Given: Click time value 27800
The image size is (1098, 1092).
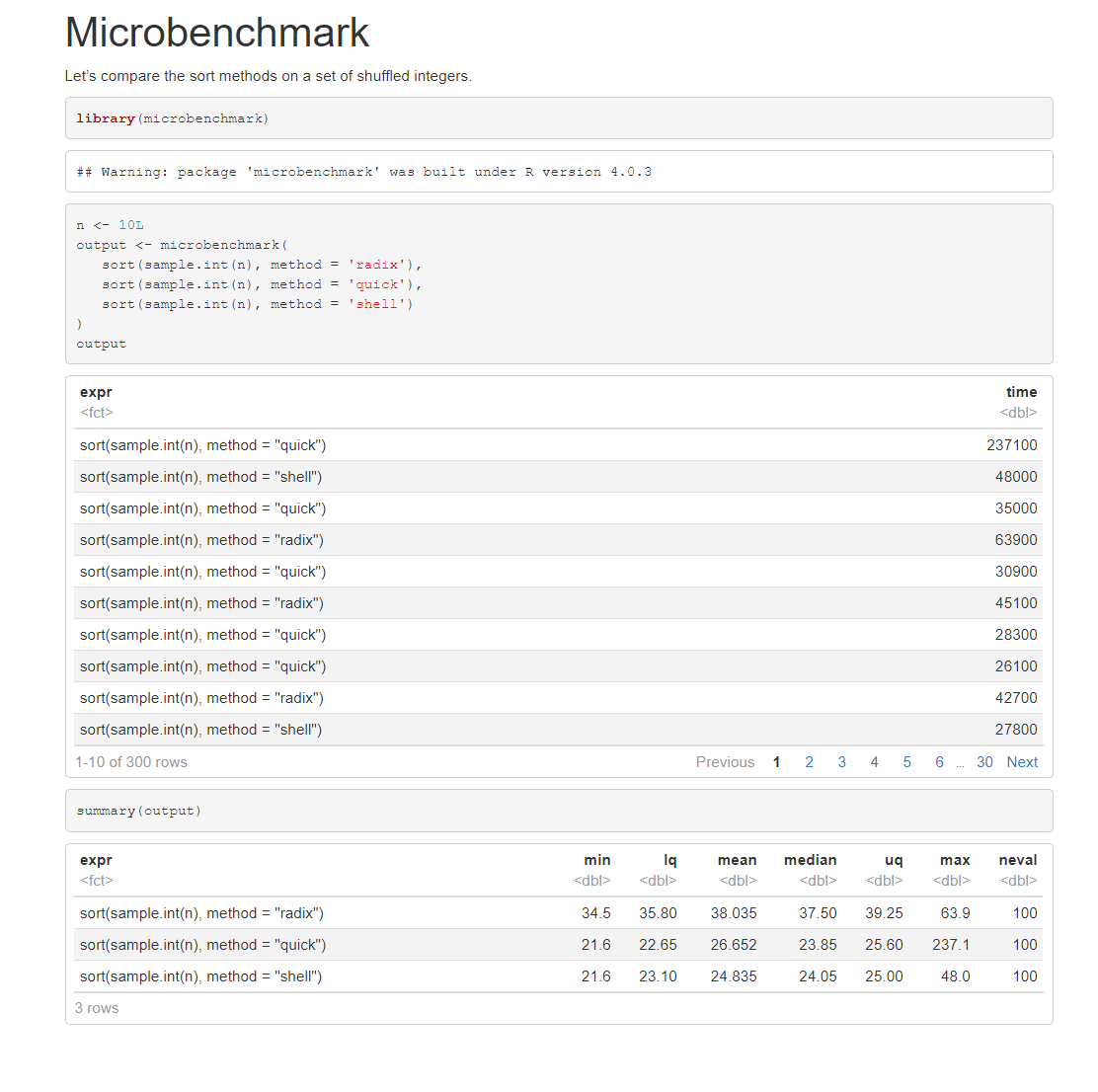Looking at the screenshot, I should (x=1016, y=730).
